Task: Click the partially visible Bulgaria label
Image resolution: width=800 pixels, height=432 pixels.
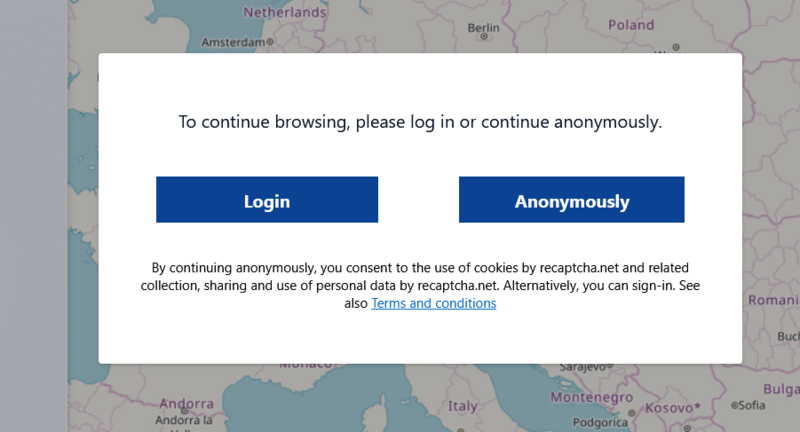Action: [781, 388]
